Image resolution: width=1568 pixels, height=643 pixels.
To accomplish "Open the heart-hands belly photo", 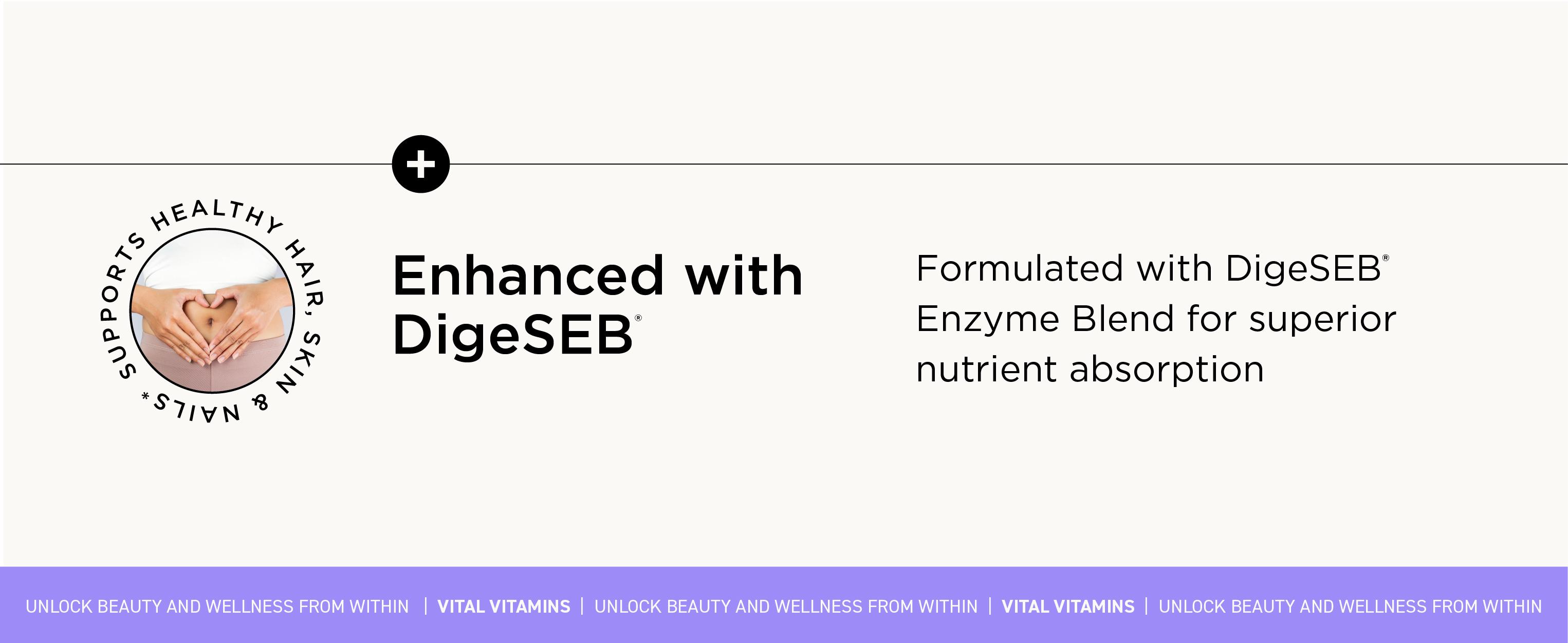I will (x=212, y=311).
